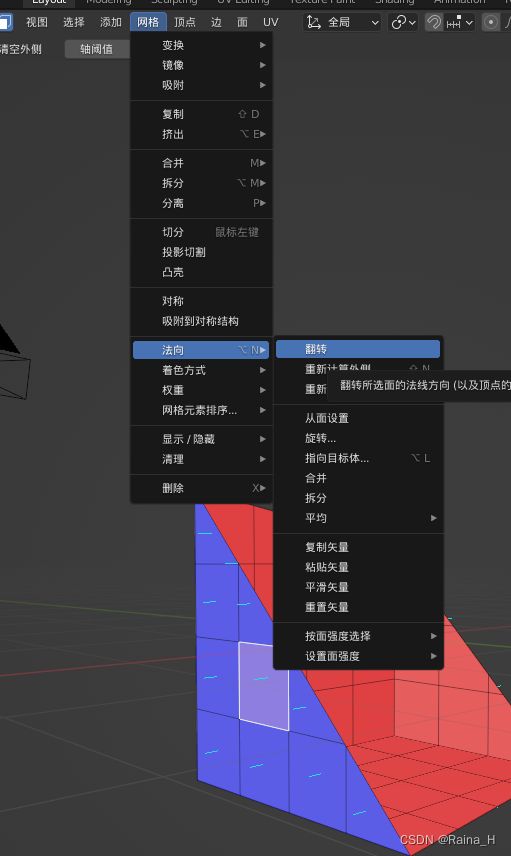The height and width of the screenshot is (856, 511).
Task: Choose 复制 in the mesh menu
Action: [201, 114]
